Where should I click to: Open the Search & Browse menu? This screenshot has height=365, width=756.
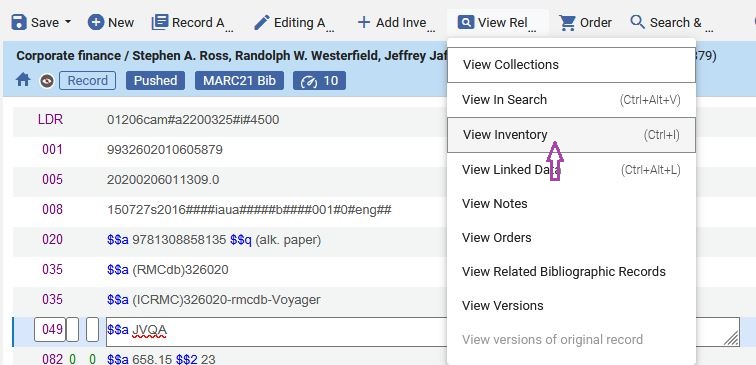click(673, 23)
